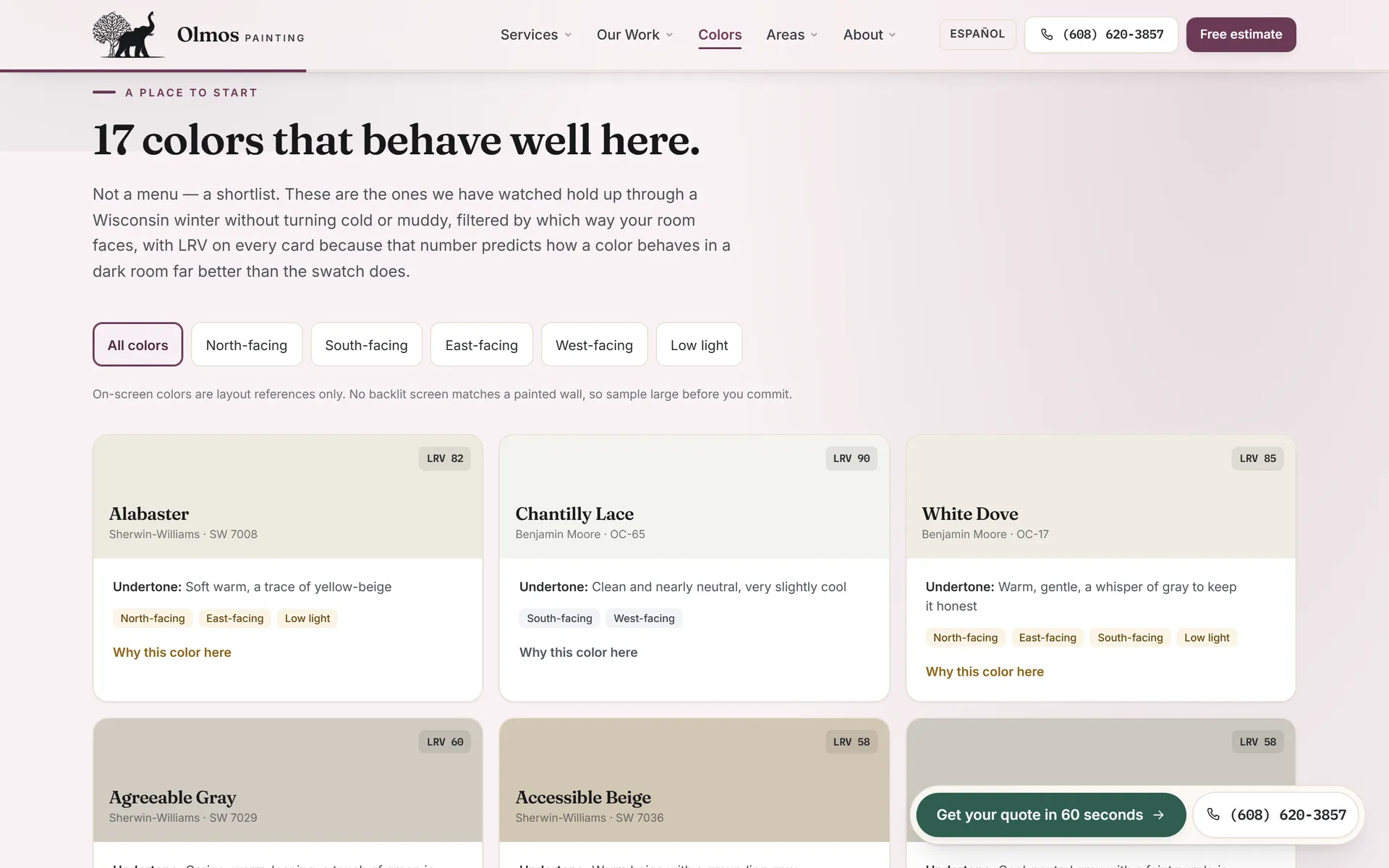Open the Colors nav tab
Viewport: 1389px width, 868px height.
point(720,35)
